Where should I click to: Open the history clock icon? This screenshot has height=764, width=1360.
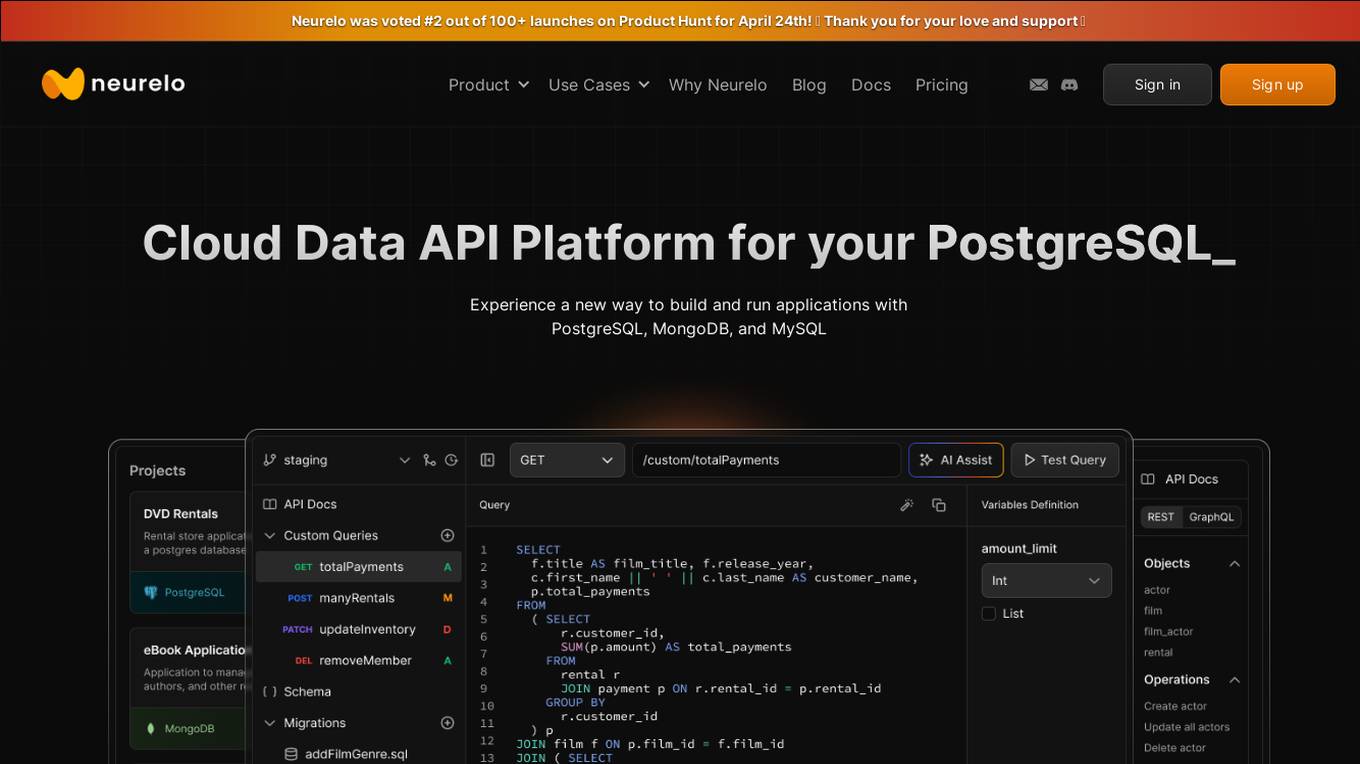click(x=451, y=460)
